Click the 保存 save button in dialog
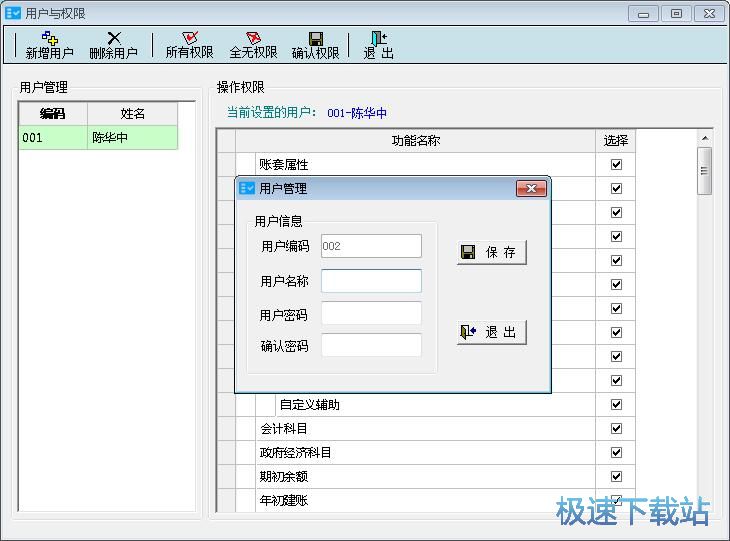The image size is (730, 541). (492, 252)
